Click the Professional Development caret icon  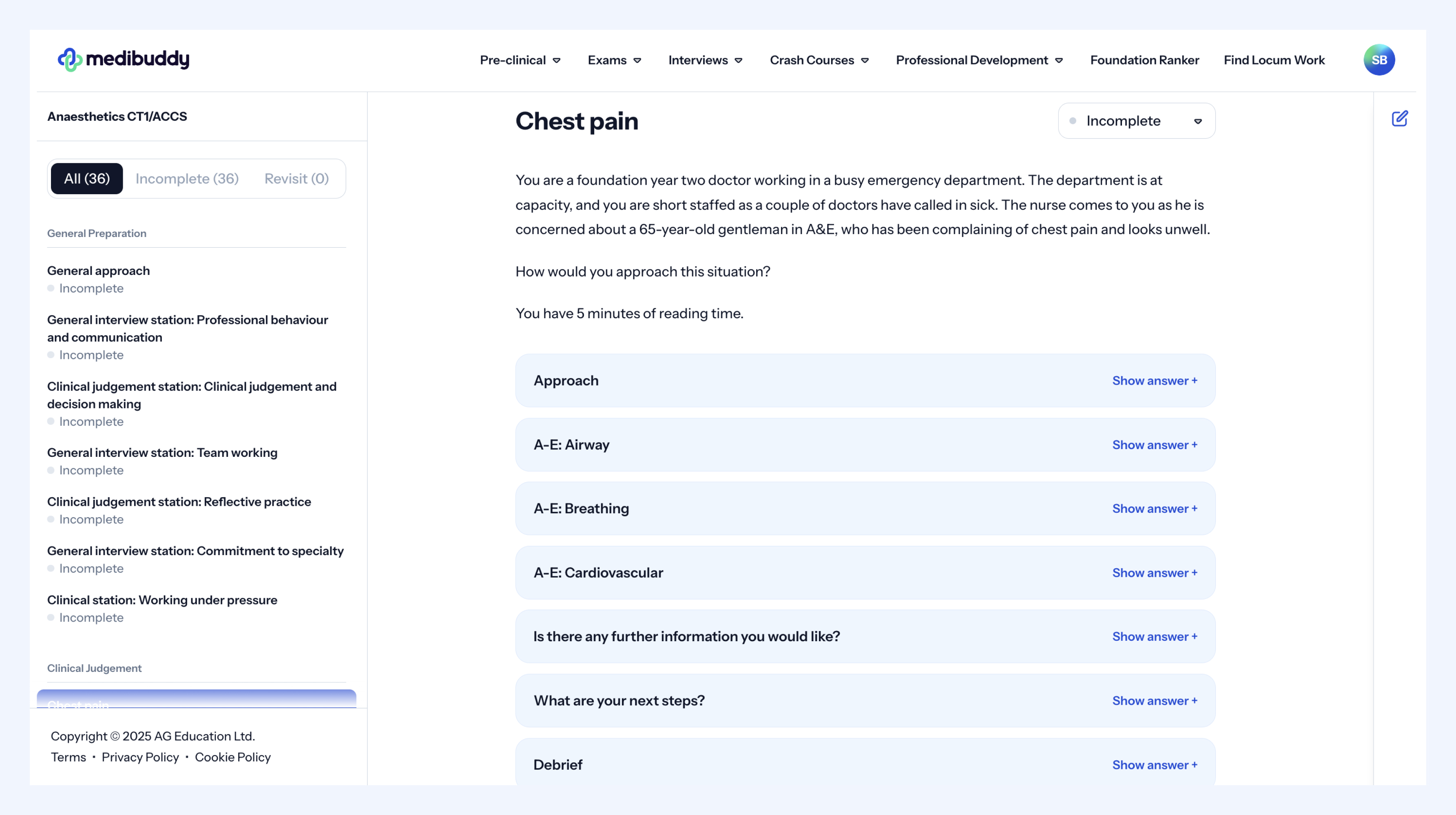coord(1059,60)
